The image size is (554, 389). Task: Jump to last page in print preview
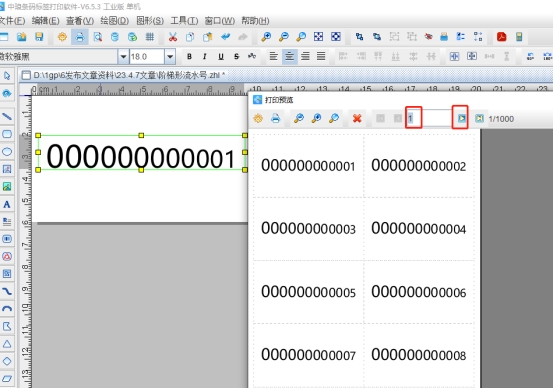pos(479,118)
